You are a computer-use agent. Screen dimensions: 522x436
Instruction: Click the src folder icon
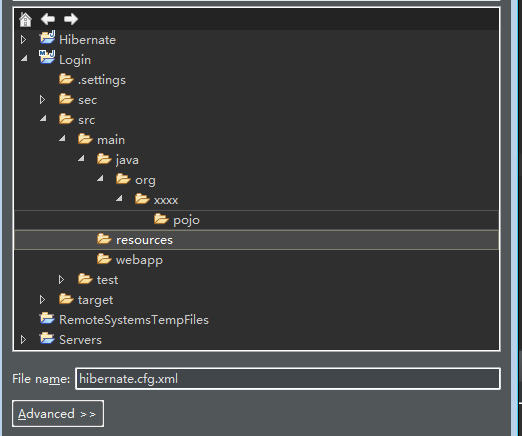66,119
